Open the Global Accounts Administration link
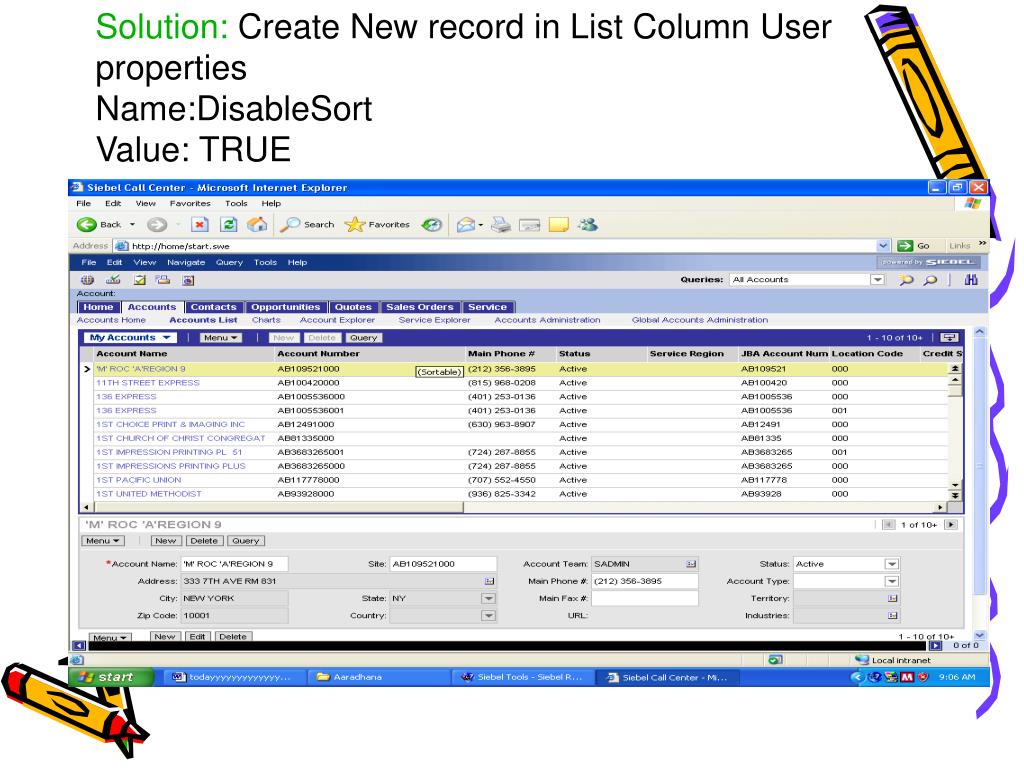The width and height of the screenshot is (1024, 768). coord(700,320)
